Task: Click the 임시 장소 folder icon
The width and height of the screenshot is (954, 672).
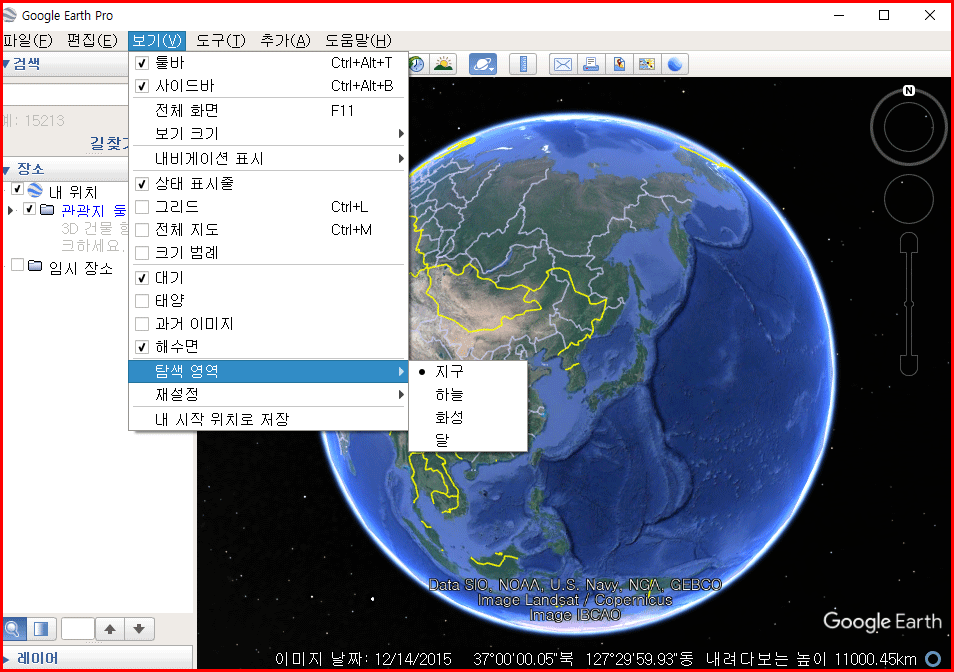Action: [35, 266]
